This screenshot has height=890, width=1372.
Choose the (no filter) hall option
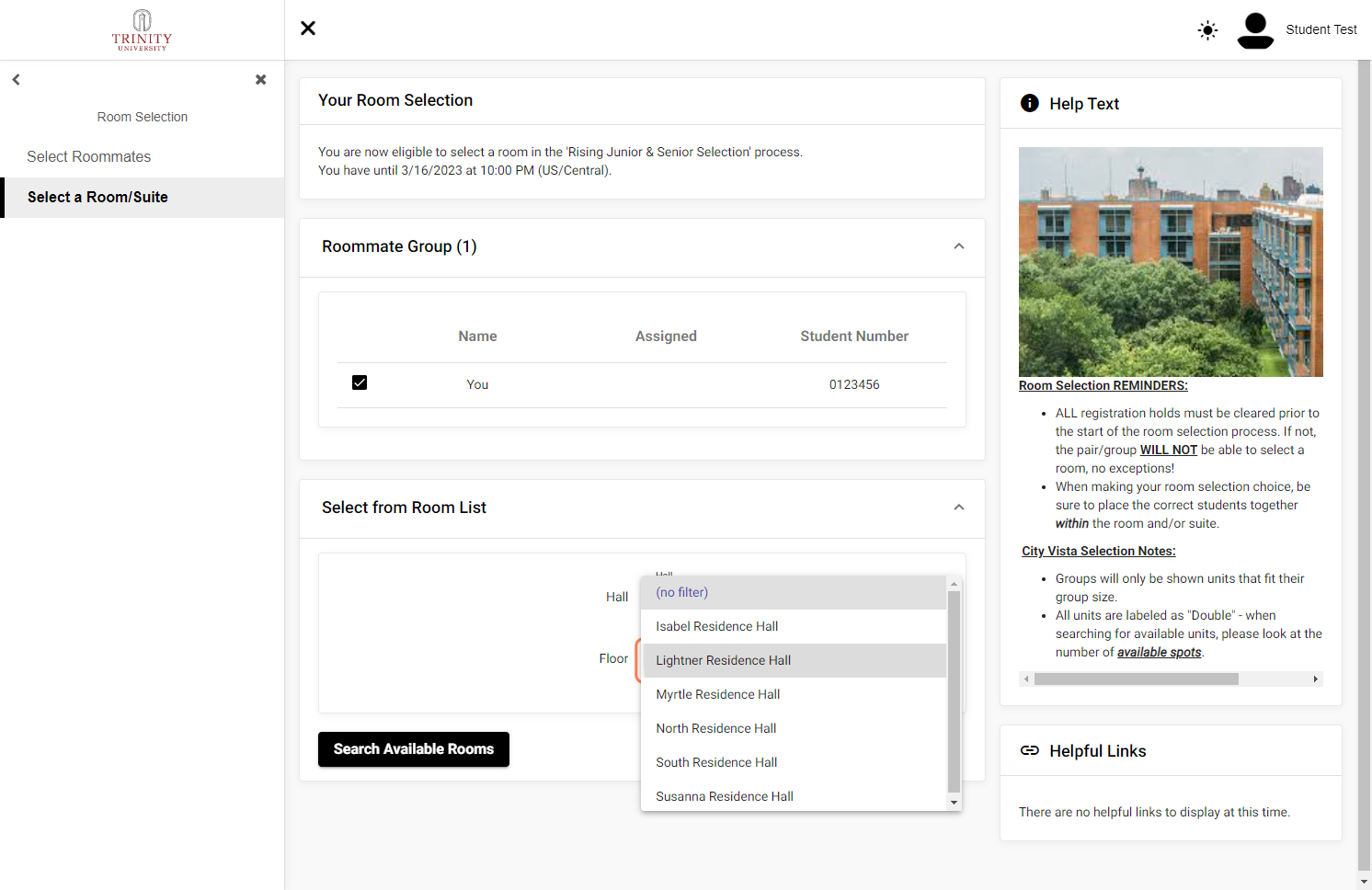point(794,592)
